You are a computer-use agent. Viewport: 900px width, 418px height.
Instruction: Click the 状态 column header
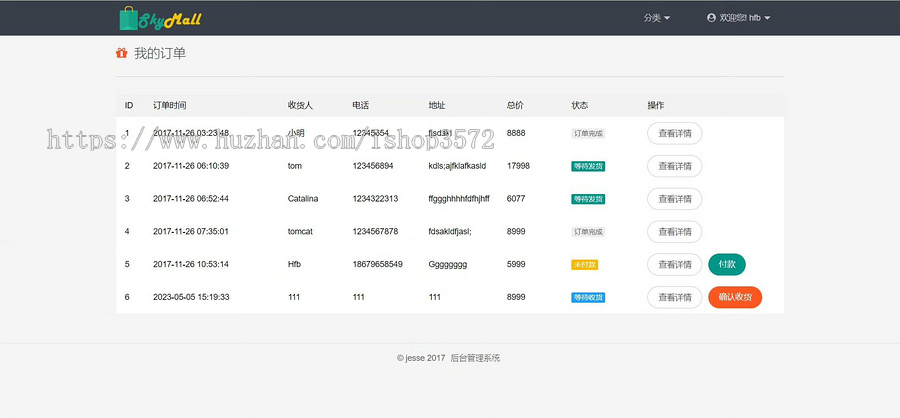pyautogui.click(x=580, y=106)
